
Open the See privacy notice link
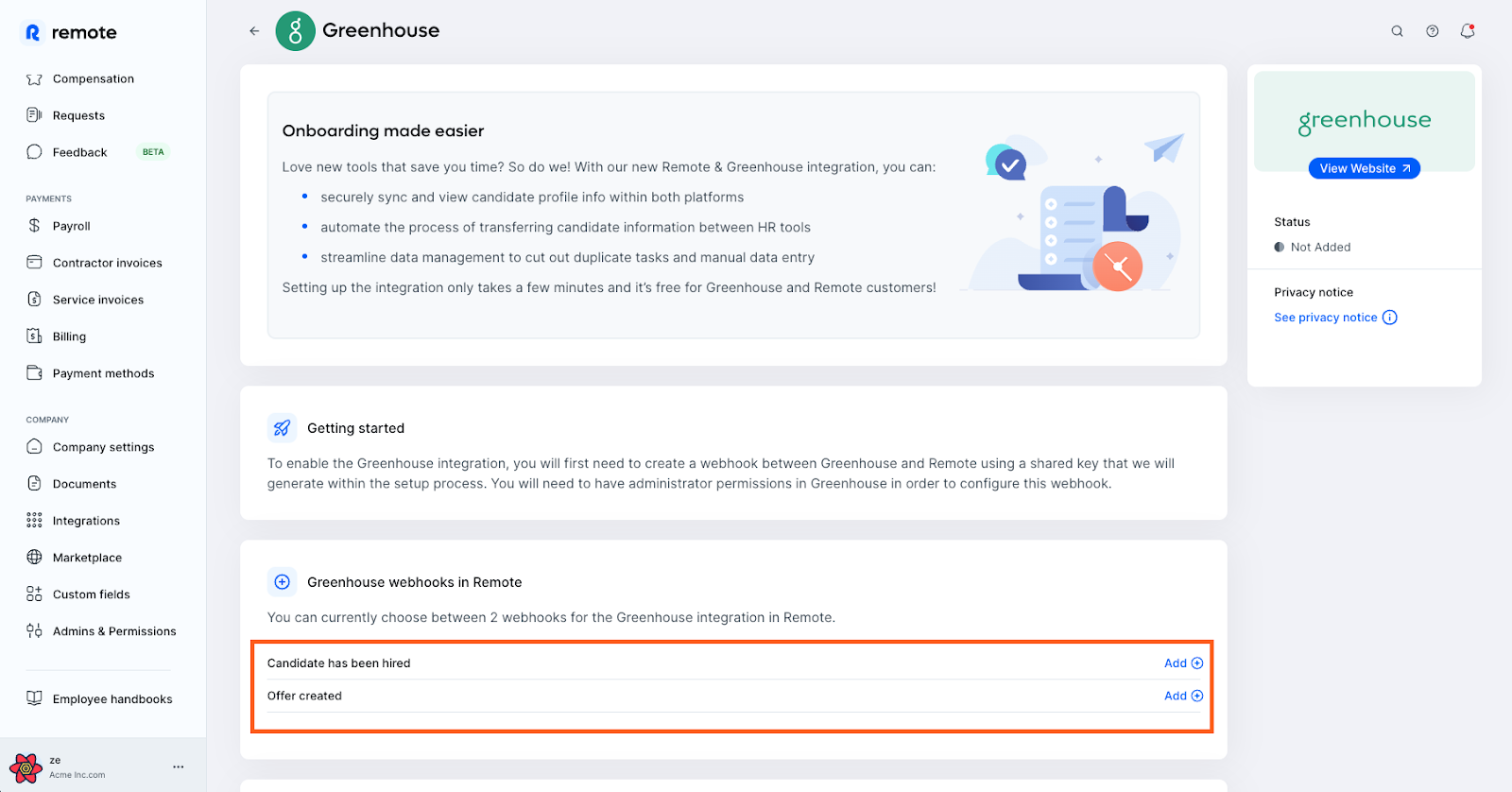(x=1326, y=318)
